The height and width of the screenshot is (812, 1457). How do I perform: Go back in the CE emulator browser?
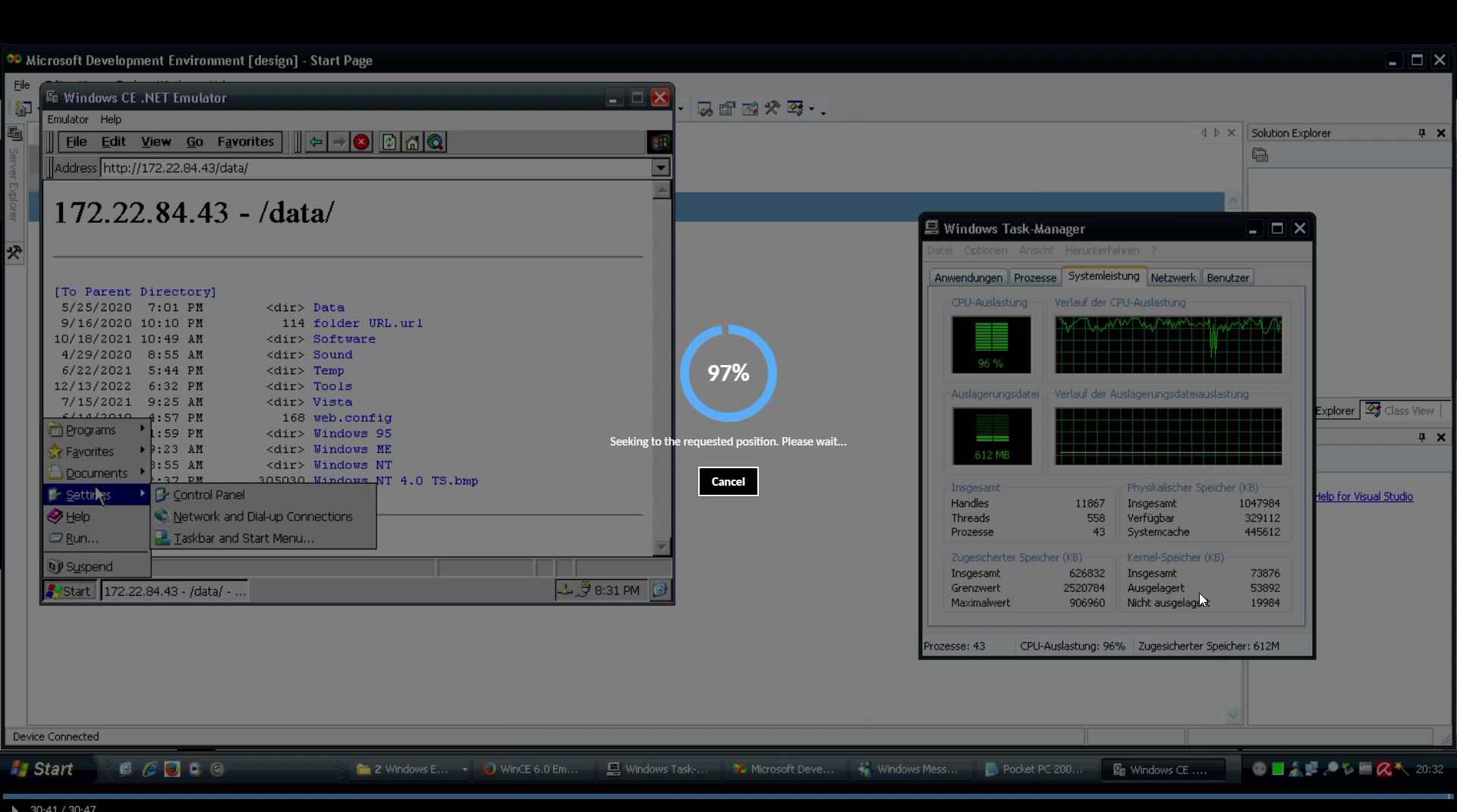point(316,142)
